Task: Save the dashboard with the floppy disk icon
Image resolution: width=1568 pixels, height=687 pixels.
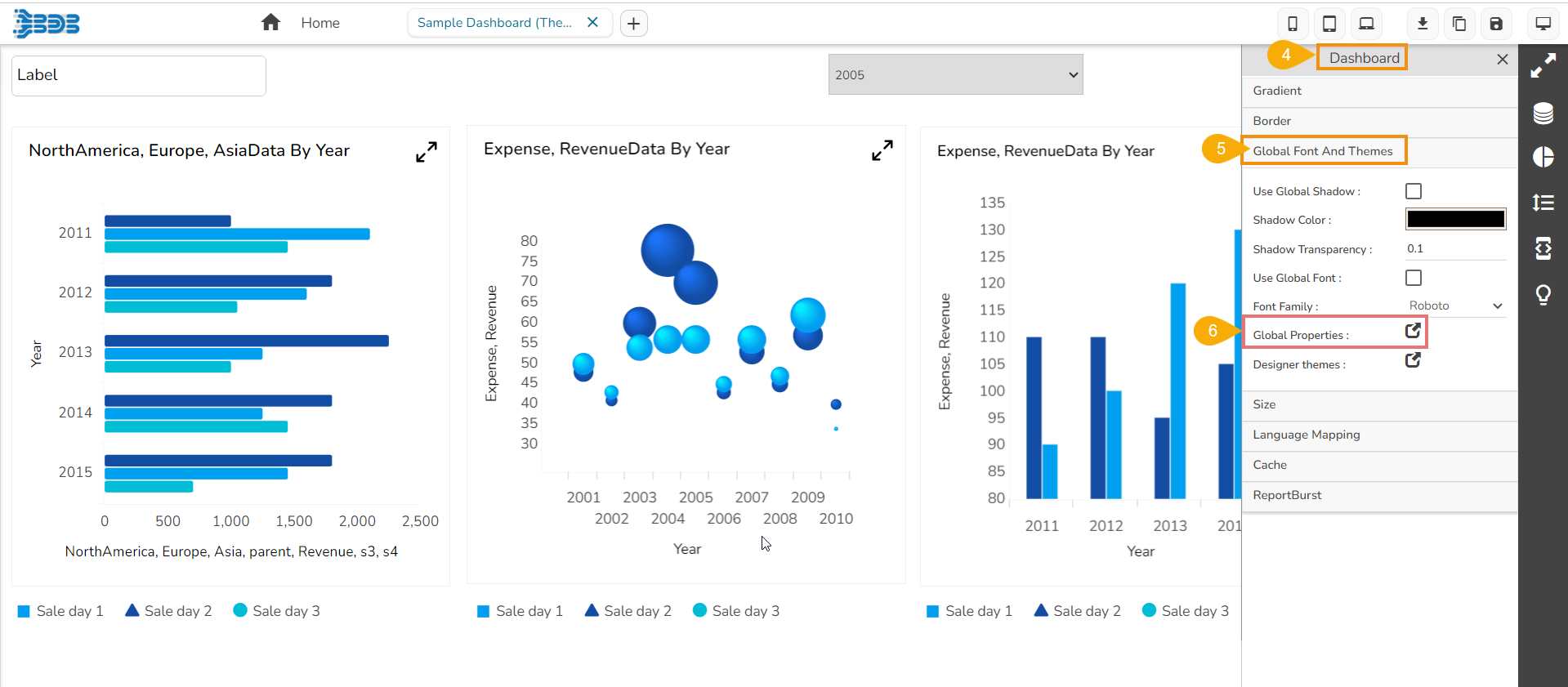Action: tap(1496, 24)
